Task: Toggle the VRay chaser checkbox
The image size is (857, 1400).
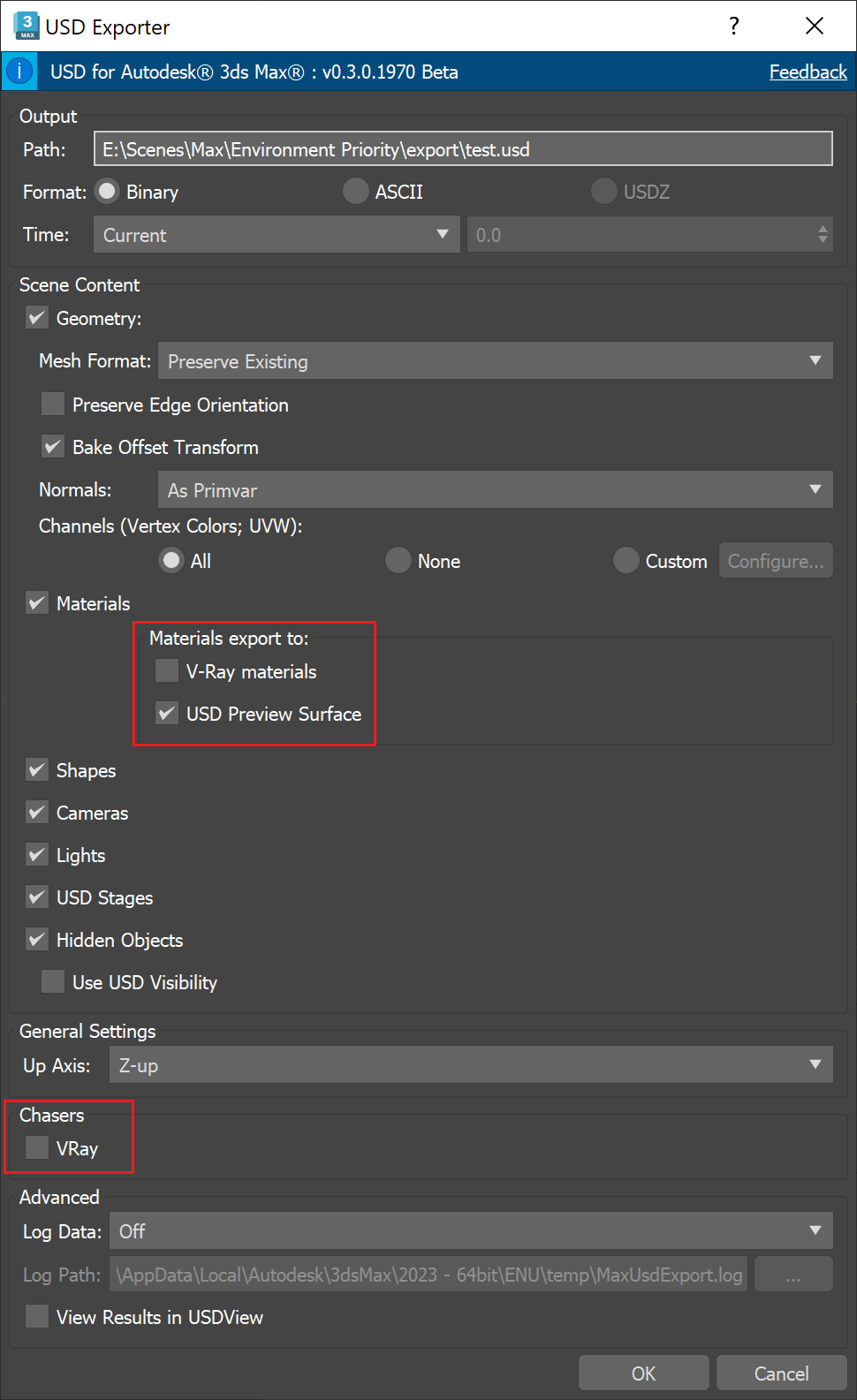Action: click(37, 1148)
